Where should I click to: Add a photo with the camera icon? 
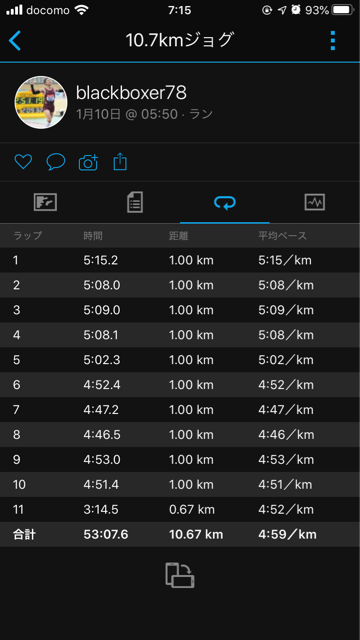tap(88, 162)
